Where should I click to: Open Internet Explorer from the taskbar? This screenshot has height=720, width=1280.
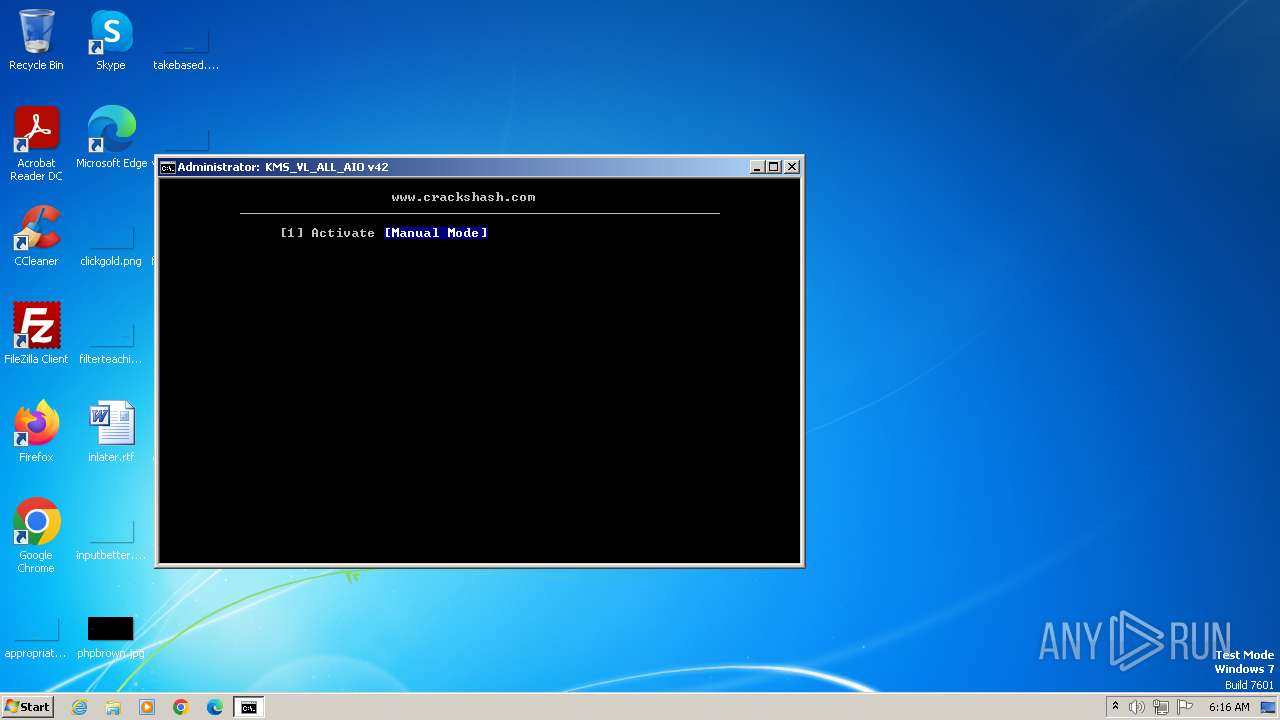tap(80, 707)
